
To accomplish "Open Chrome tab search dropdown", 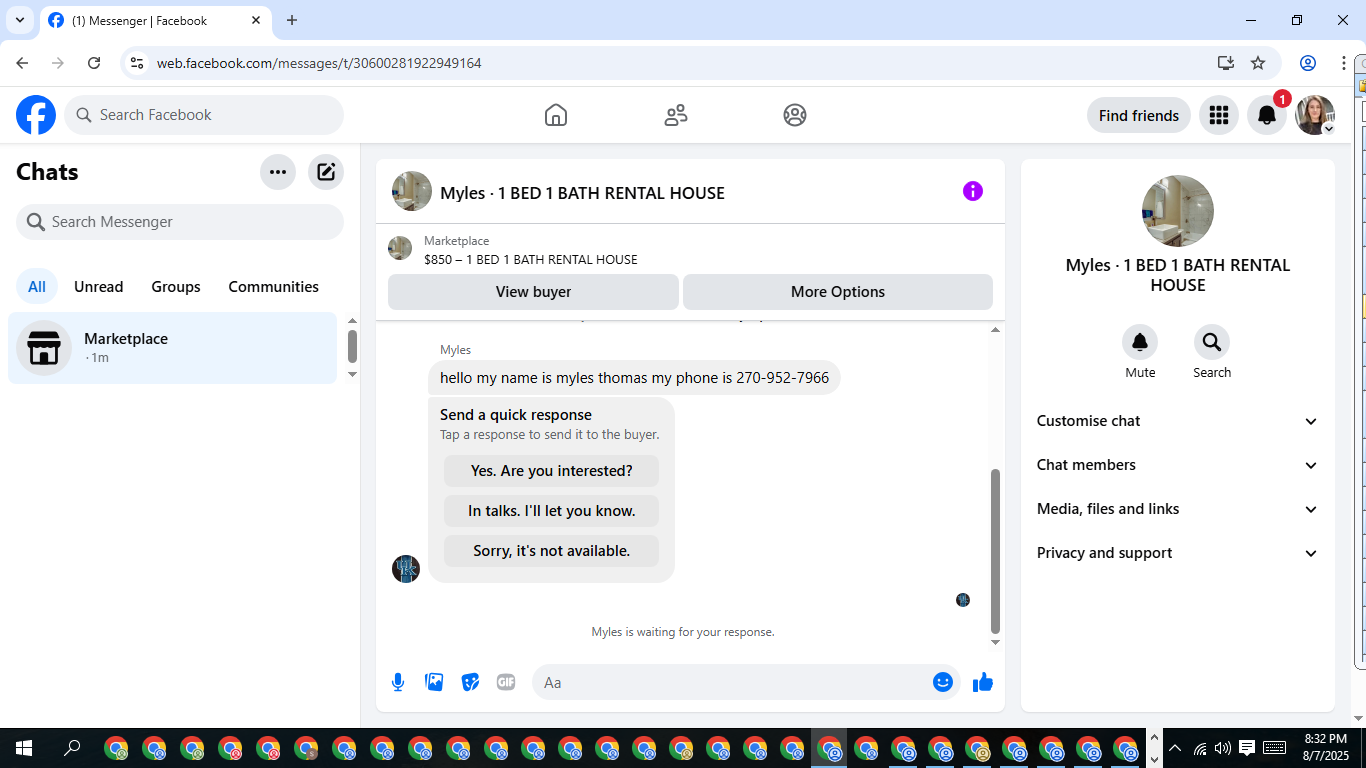I will [20, 20].
